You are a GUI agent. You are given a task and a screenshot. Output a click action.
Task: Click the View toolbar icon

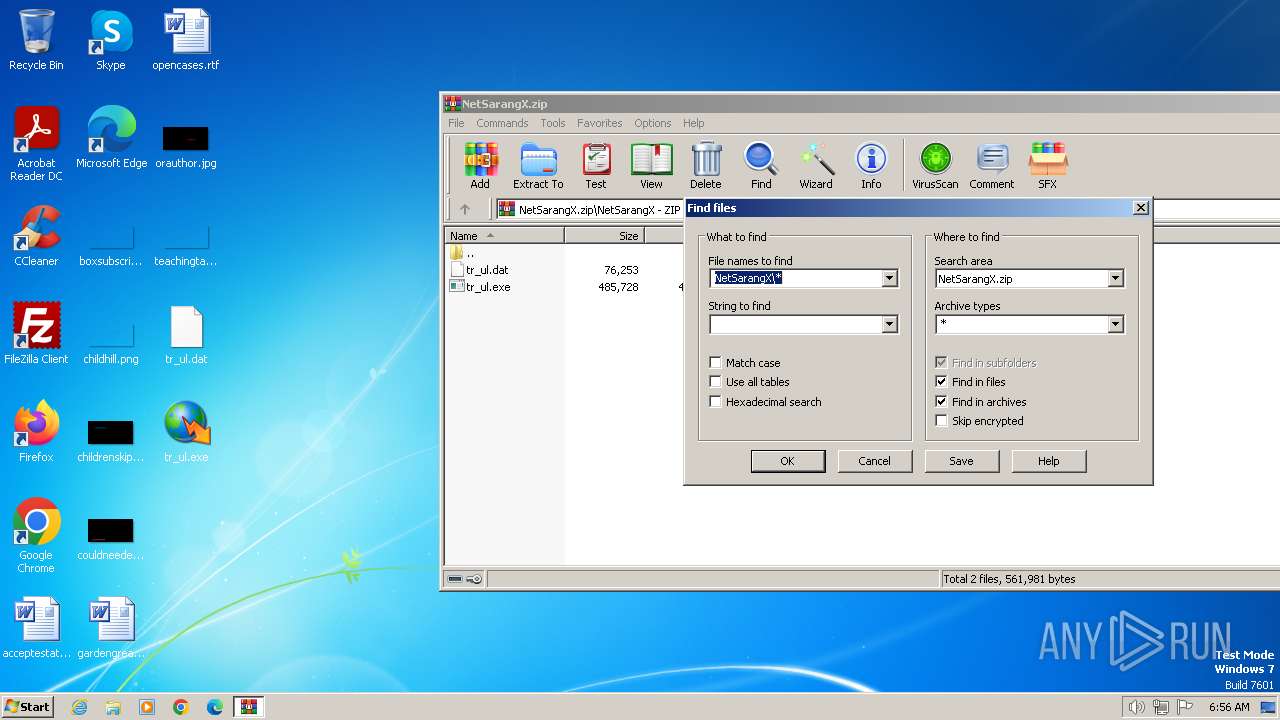coord(651,165)
